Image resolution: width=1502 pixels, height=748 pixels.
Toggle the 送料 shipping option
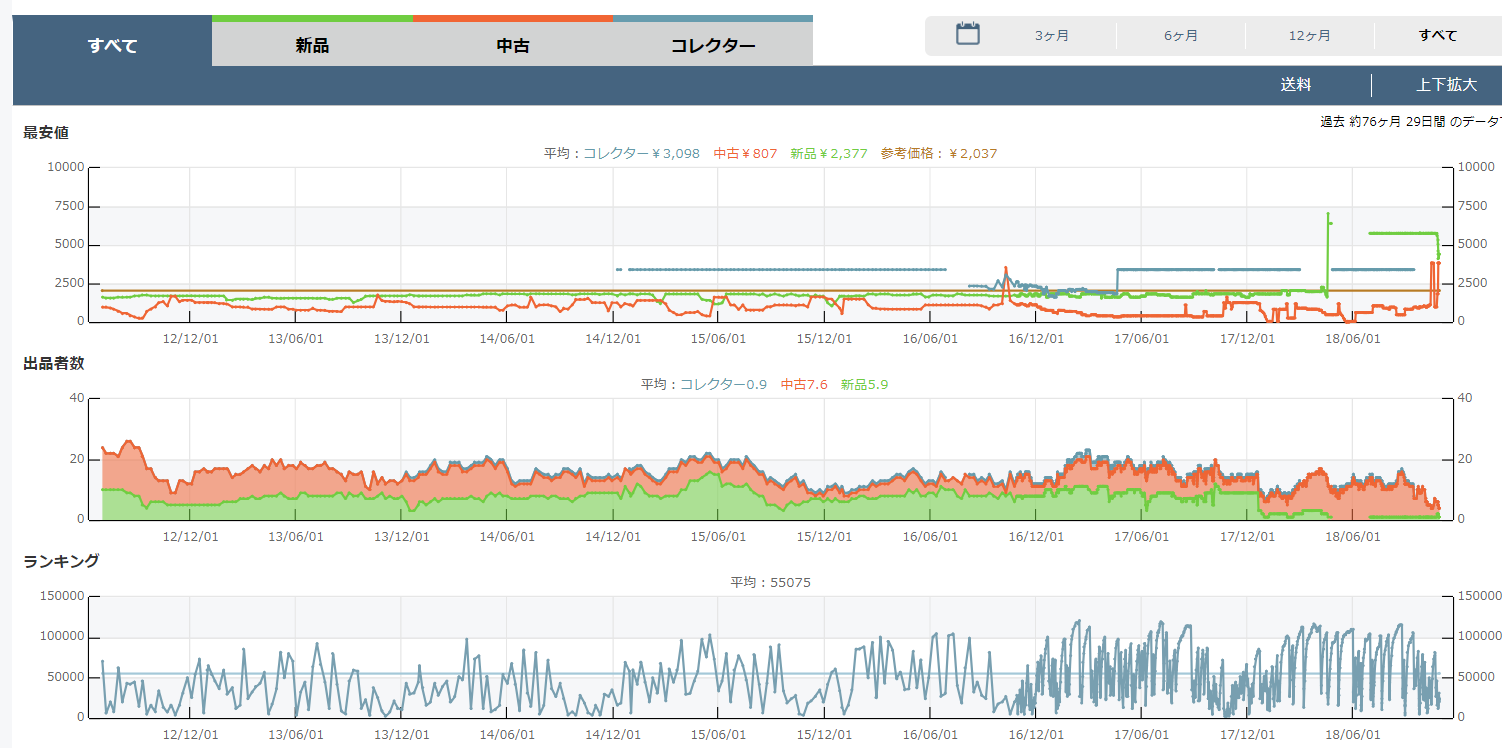tap(1296, 85)
